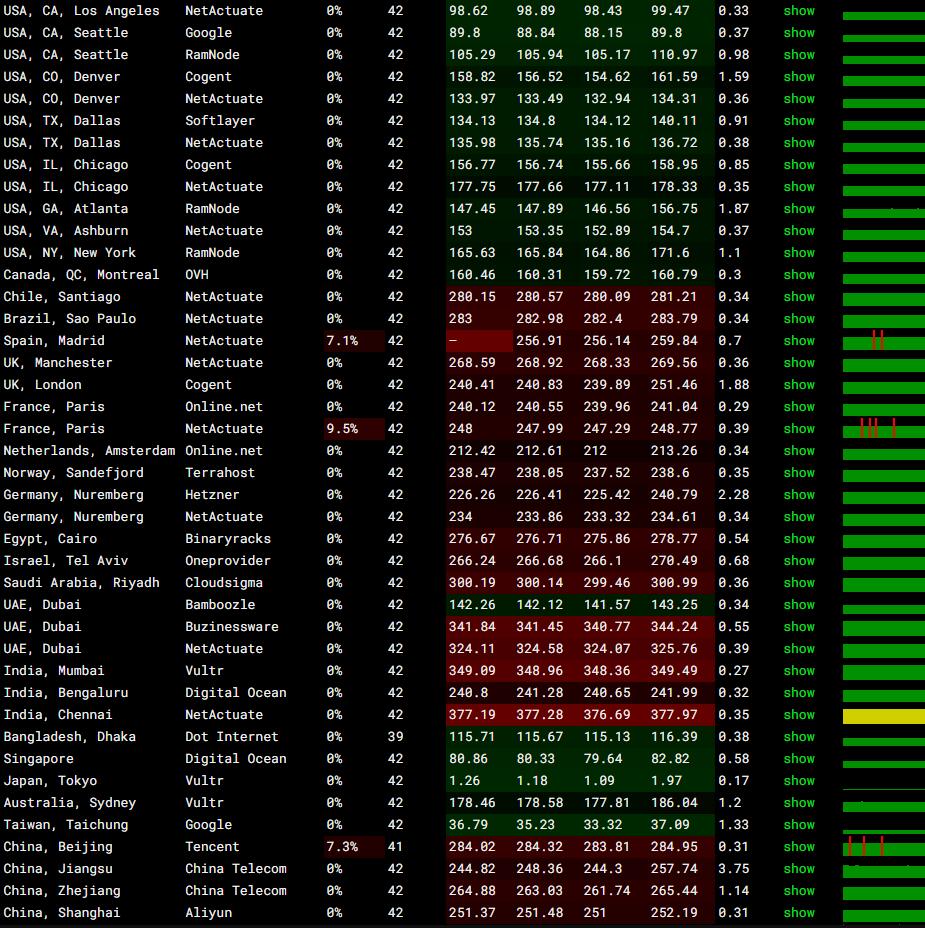
Task: Click show for UK, Manchester row
Action: click(799, 363)
